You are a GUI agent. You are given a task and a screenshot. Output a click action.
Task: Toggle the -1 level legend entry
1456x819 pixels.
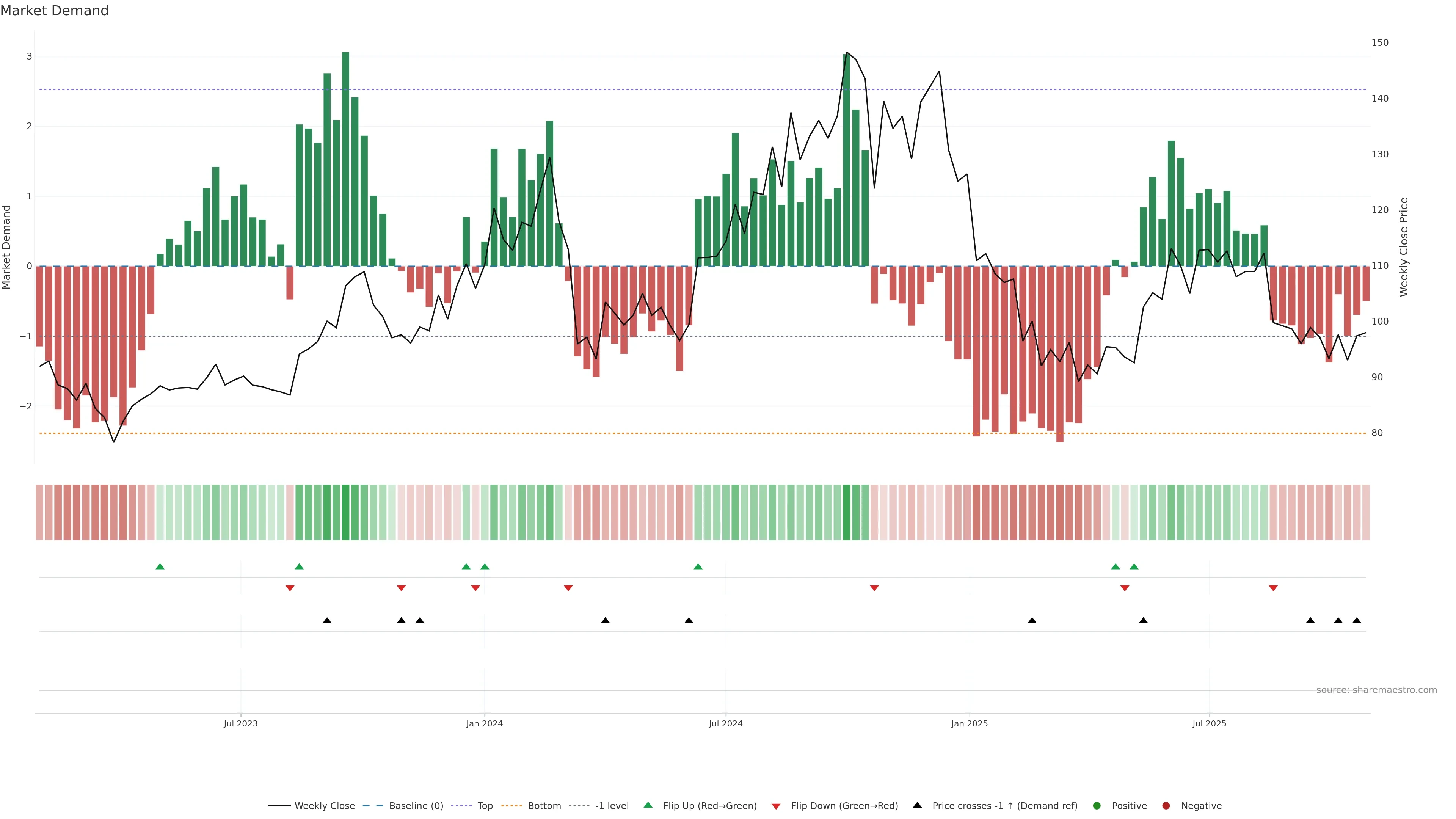612,806
